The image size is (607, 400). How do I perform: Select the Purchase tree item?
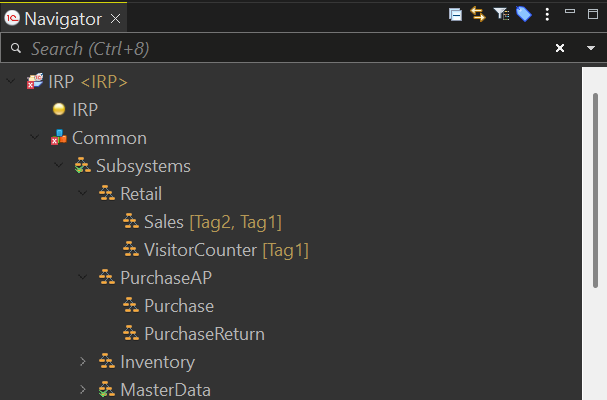click(x=179, y=306)
